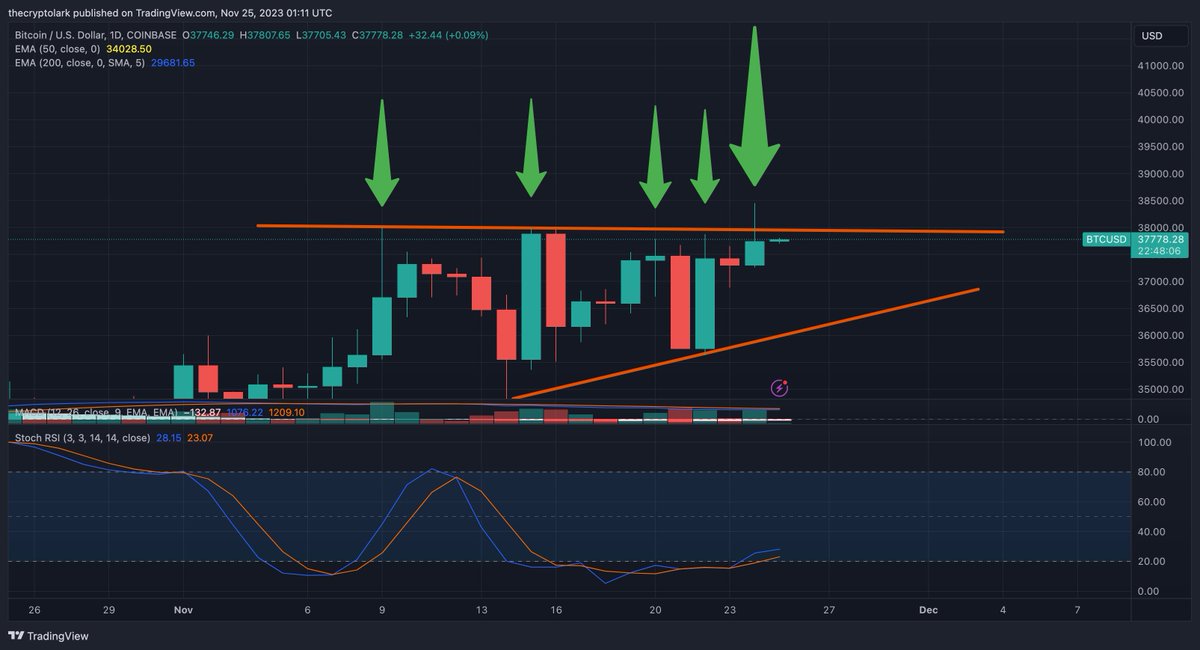Viewport: 1200px width, 650px height.
Task: Click the 39000.00 price axis label
Action: point(1162,174)
